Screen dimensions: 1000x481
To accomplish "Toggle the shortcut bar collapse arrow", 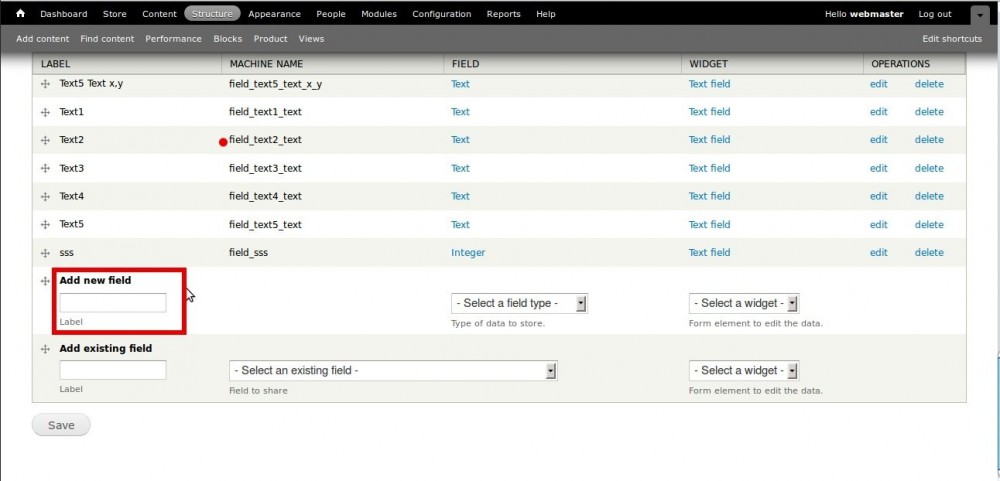I will [x=977, y=15].
